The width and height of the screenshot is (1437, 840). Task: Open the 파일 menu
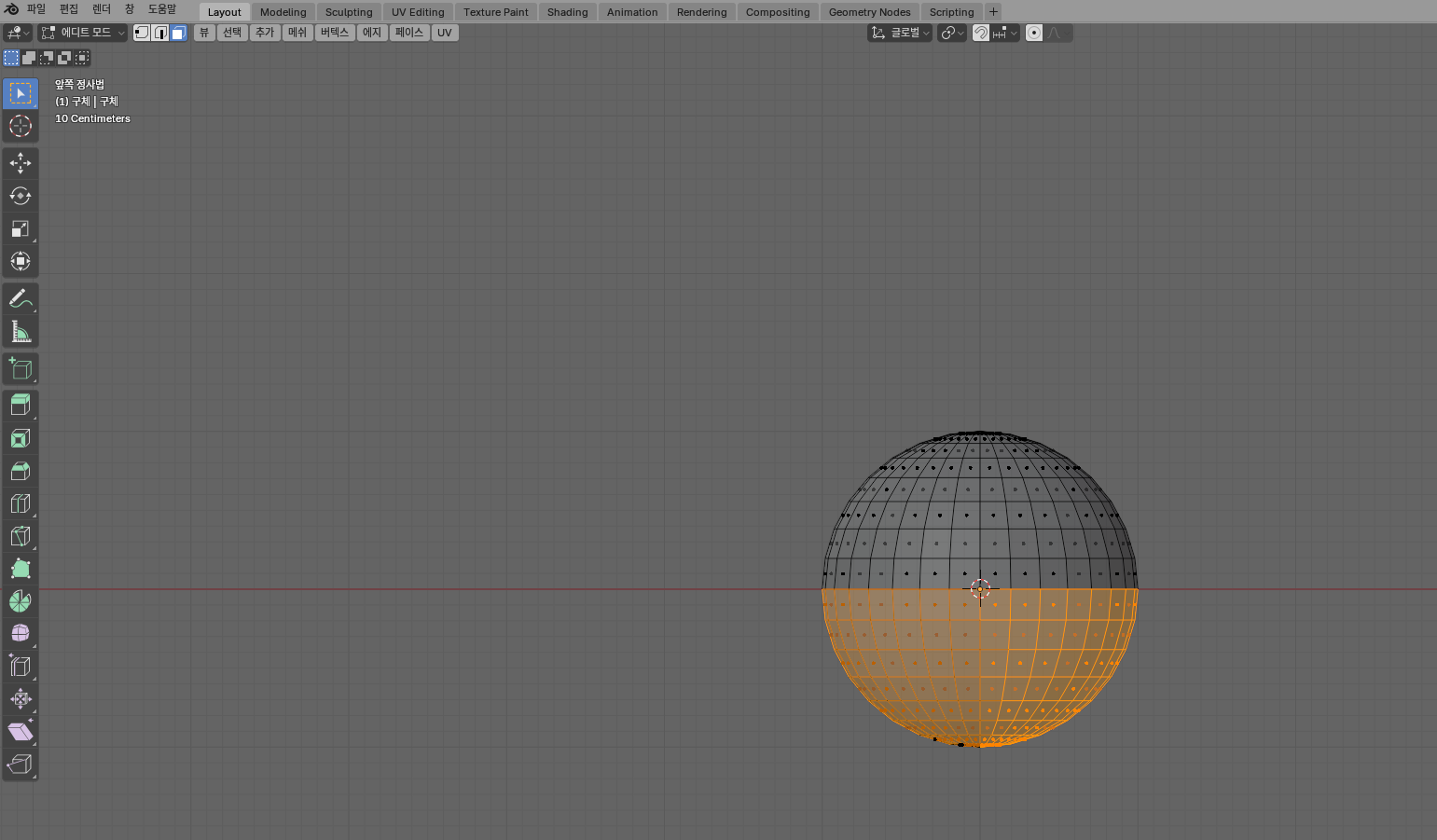[35, 9]
